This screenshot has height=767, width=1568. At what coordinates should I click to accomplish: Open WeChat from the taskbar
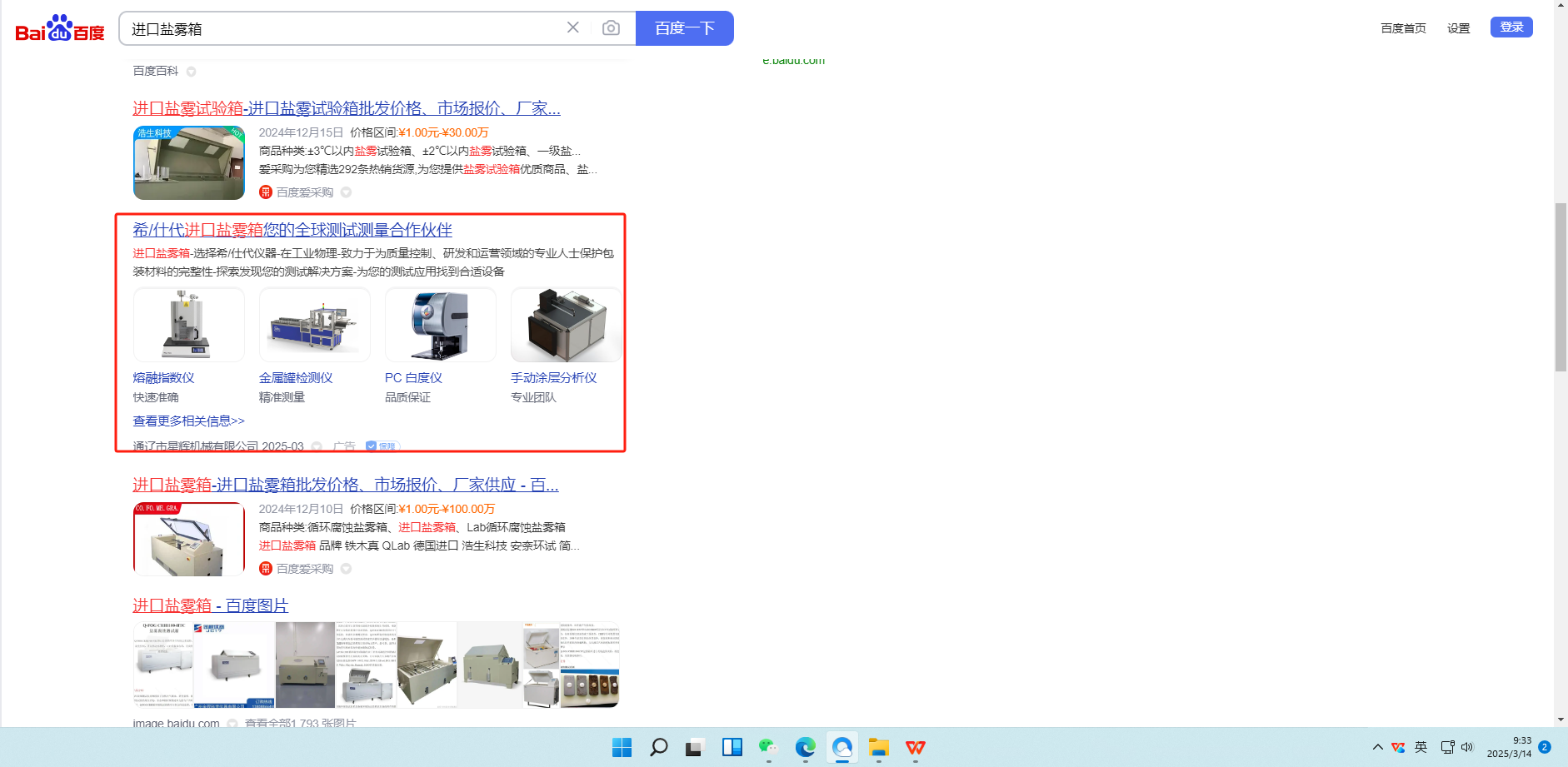pos(768,747)
